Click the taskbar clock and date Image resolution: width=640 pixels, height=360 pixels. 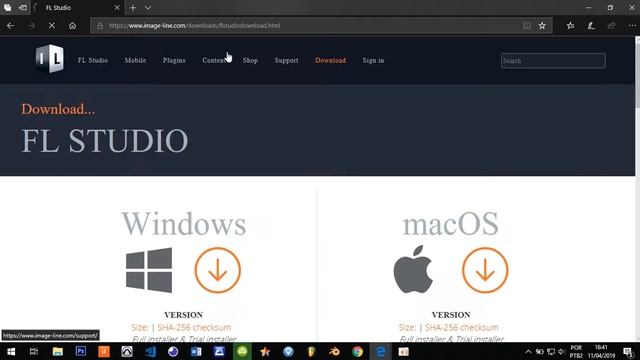(x=601, y=351)
